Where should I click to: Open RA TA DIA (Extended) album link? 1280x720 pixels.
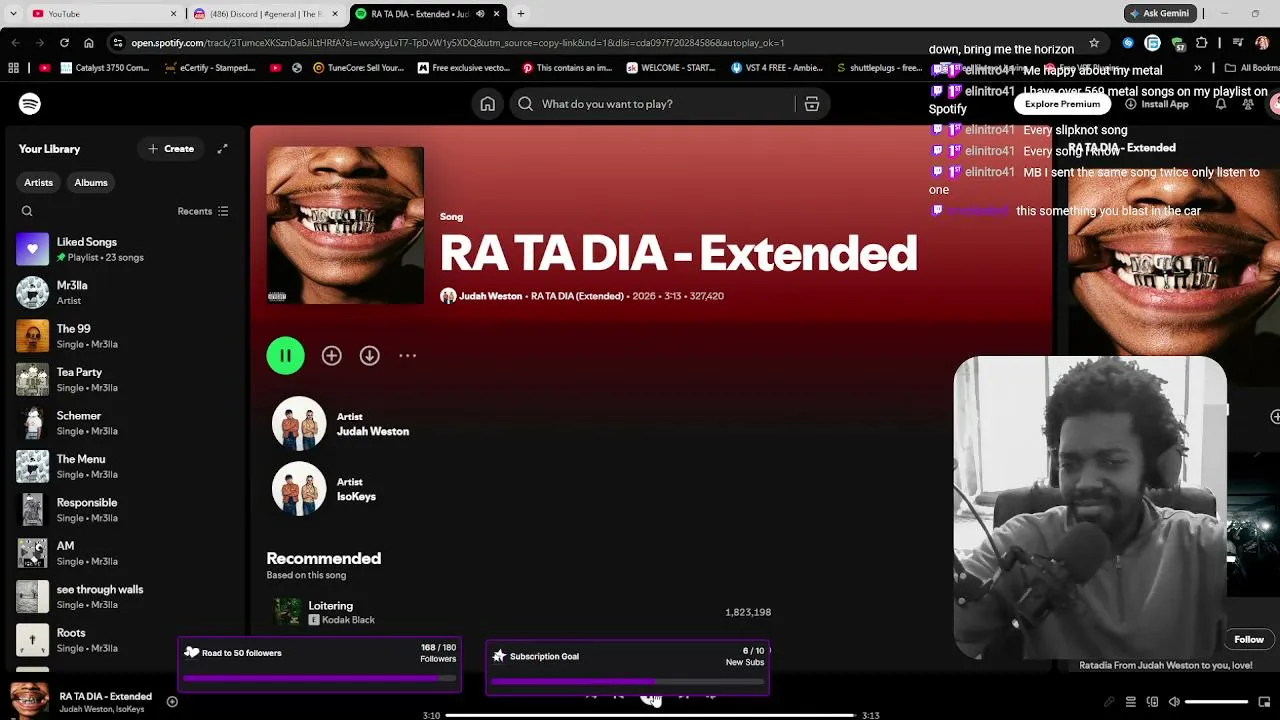(x=577, y=296)
